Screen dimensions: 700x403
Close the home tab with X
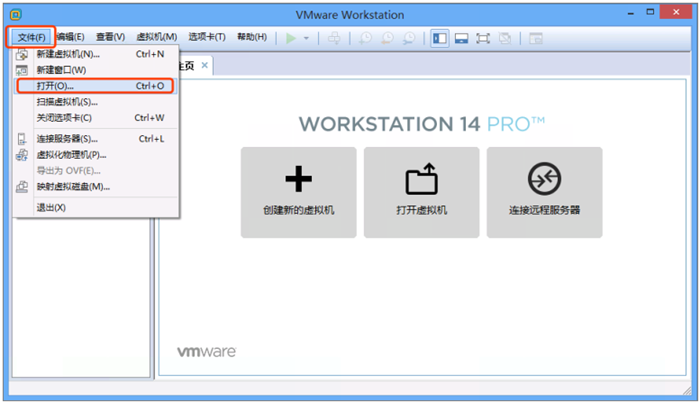[205, 65]
